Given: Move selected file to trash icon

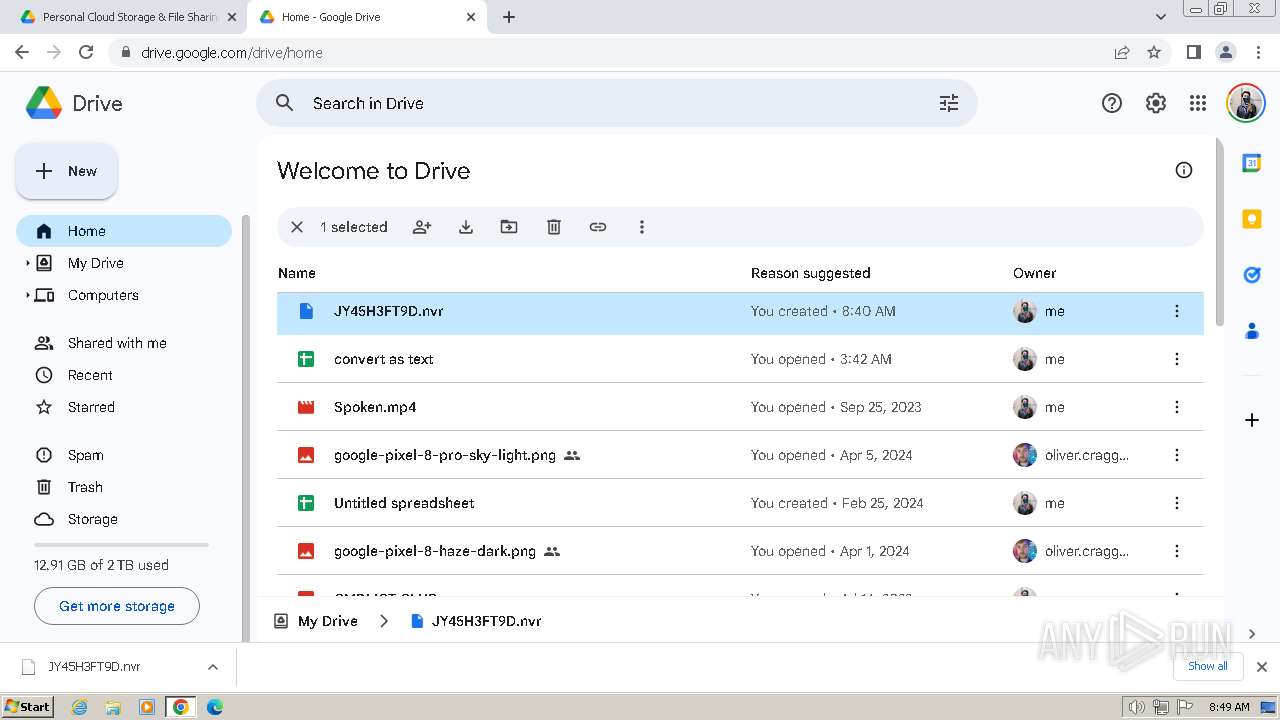Looking at the screenshot, I should [554, 227].
